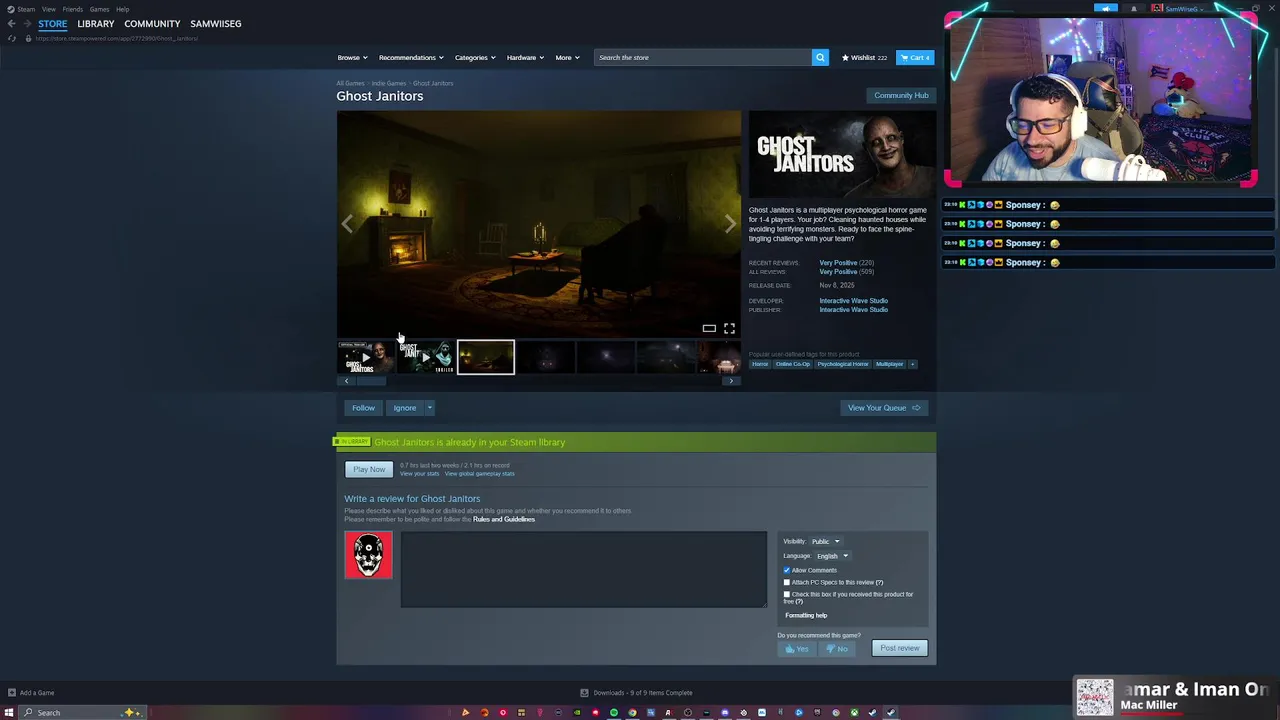1280x720 pixels.
Task: Enable Attach PC Specs to this review
Action: [787, 582]
